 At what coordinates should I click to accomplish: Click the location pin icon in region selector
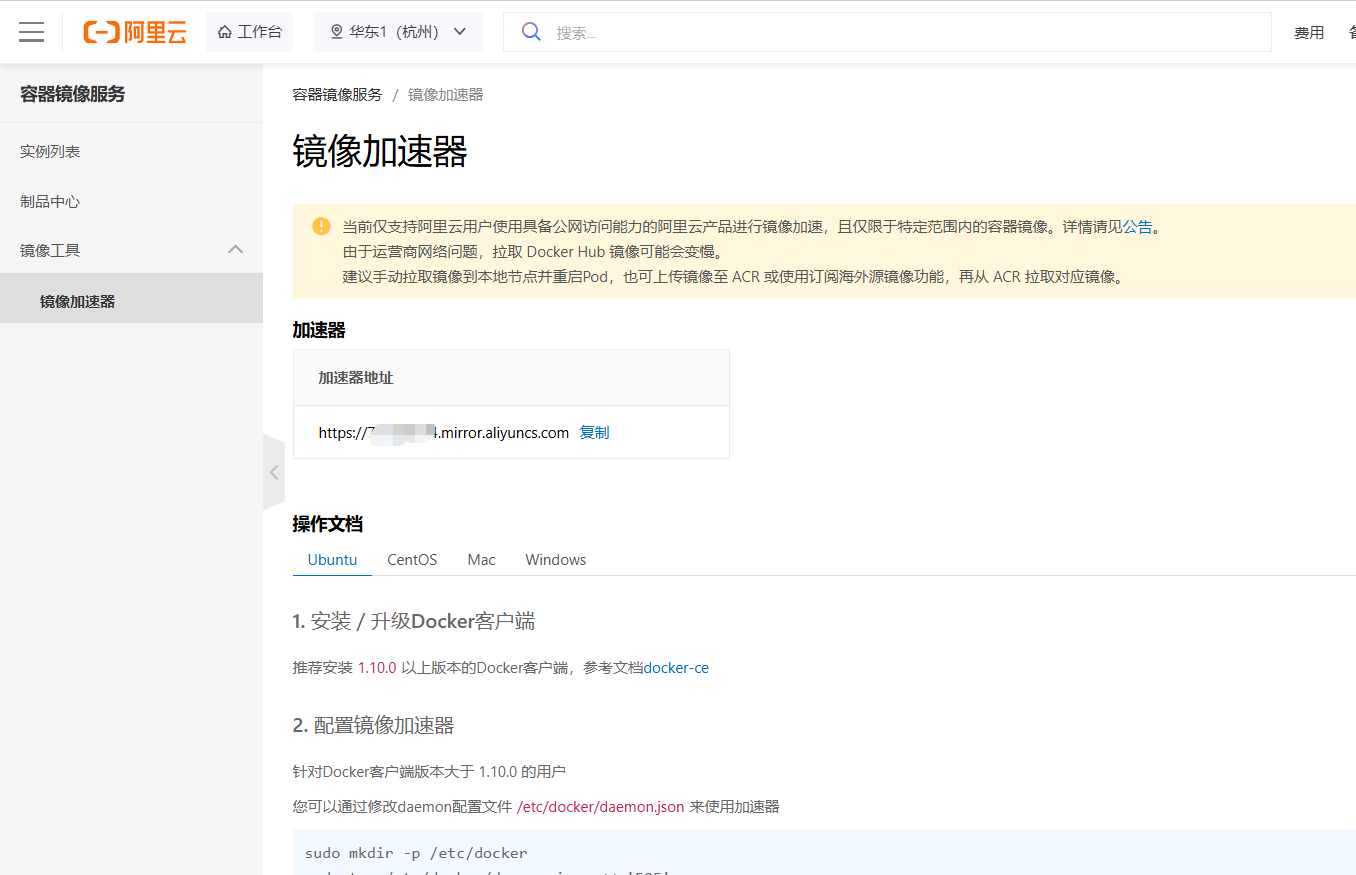click(335, 31)
